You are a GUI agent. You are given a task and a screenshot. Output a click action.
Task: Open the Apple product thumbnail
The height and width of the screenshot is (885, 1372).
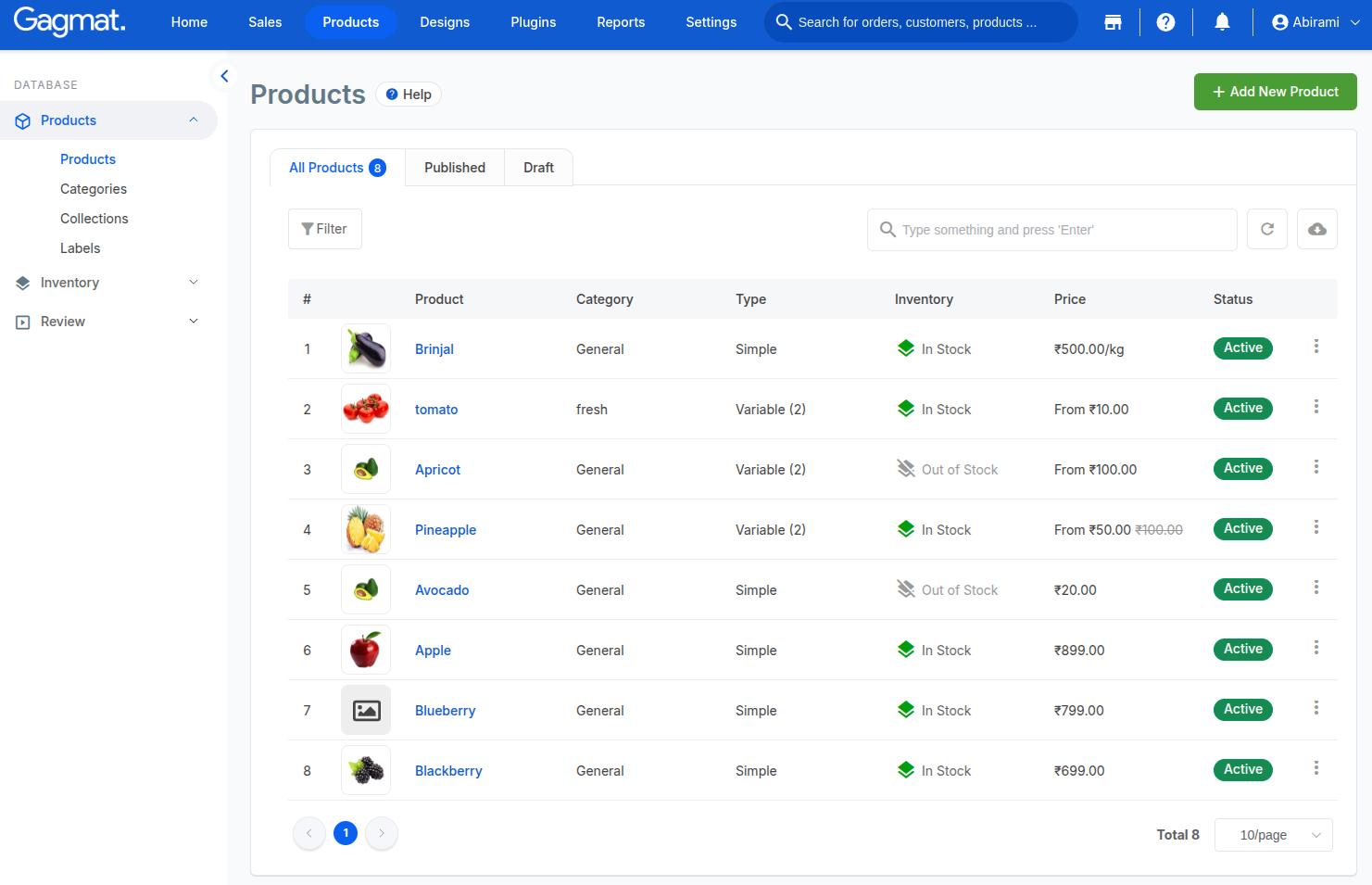click(x=366, y=650)
